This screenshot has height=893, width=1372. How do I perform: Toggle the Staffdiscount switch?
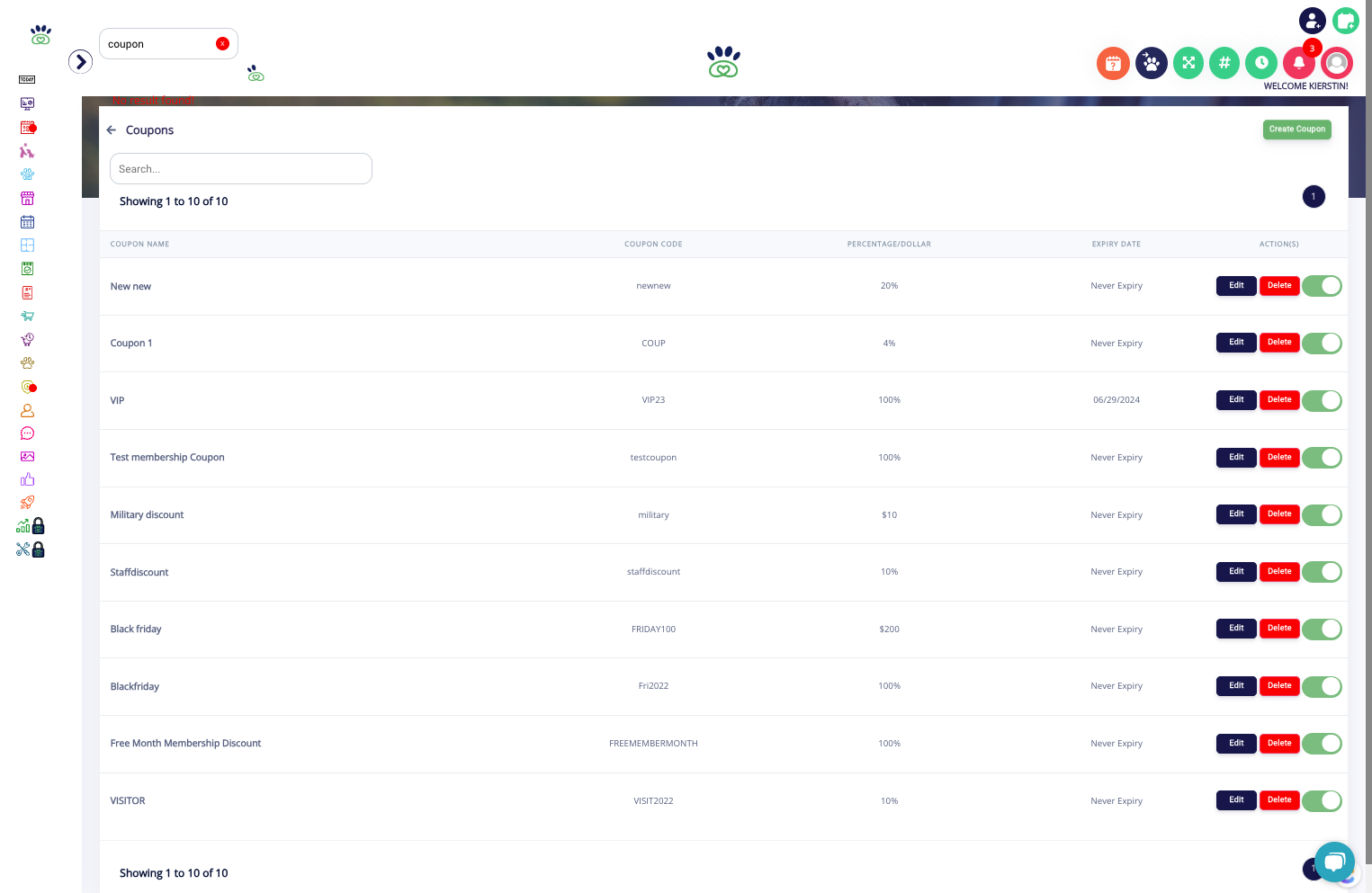(x=1322, y=572)
